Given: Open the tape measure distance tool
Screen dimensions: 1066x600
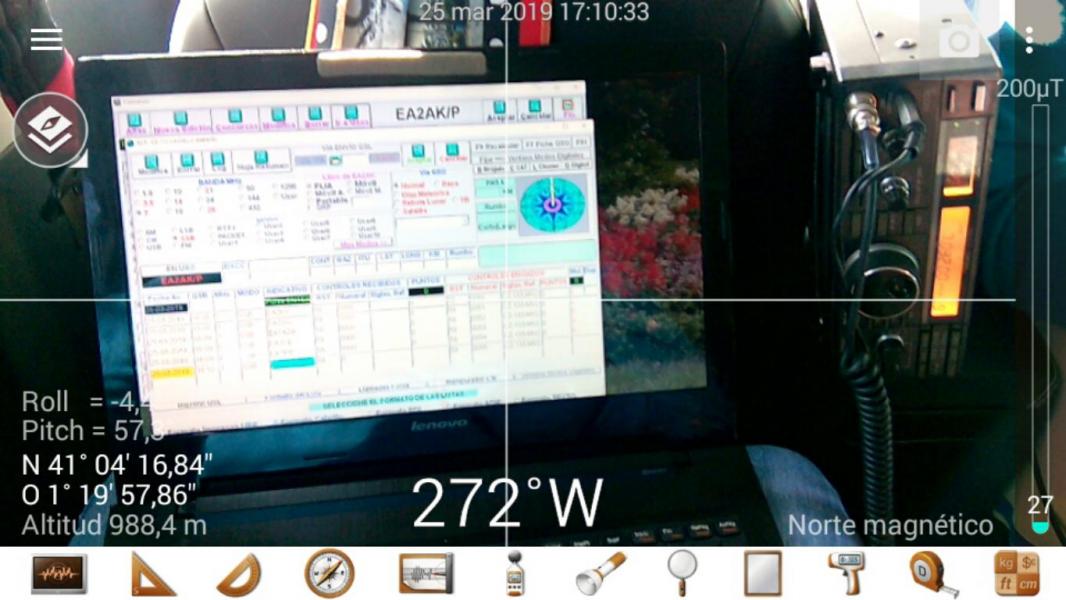Looking at the screenshot, I should 933,574.
